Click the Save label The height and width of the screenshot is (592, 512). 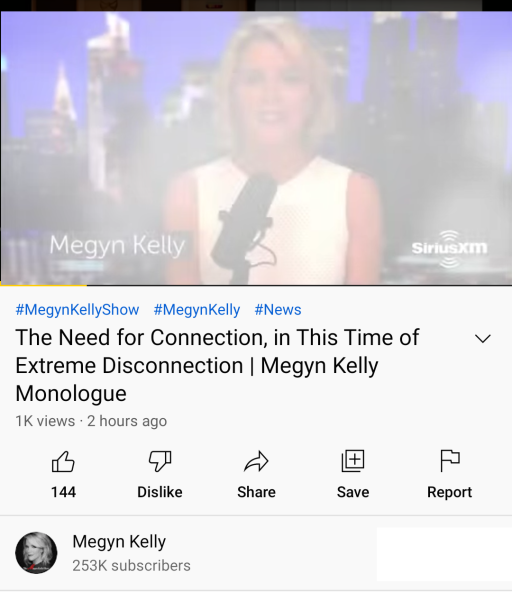(353, 492)
